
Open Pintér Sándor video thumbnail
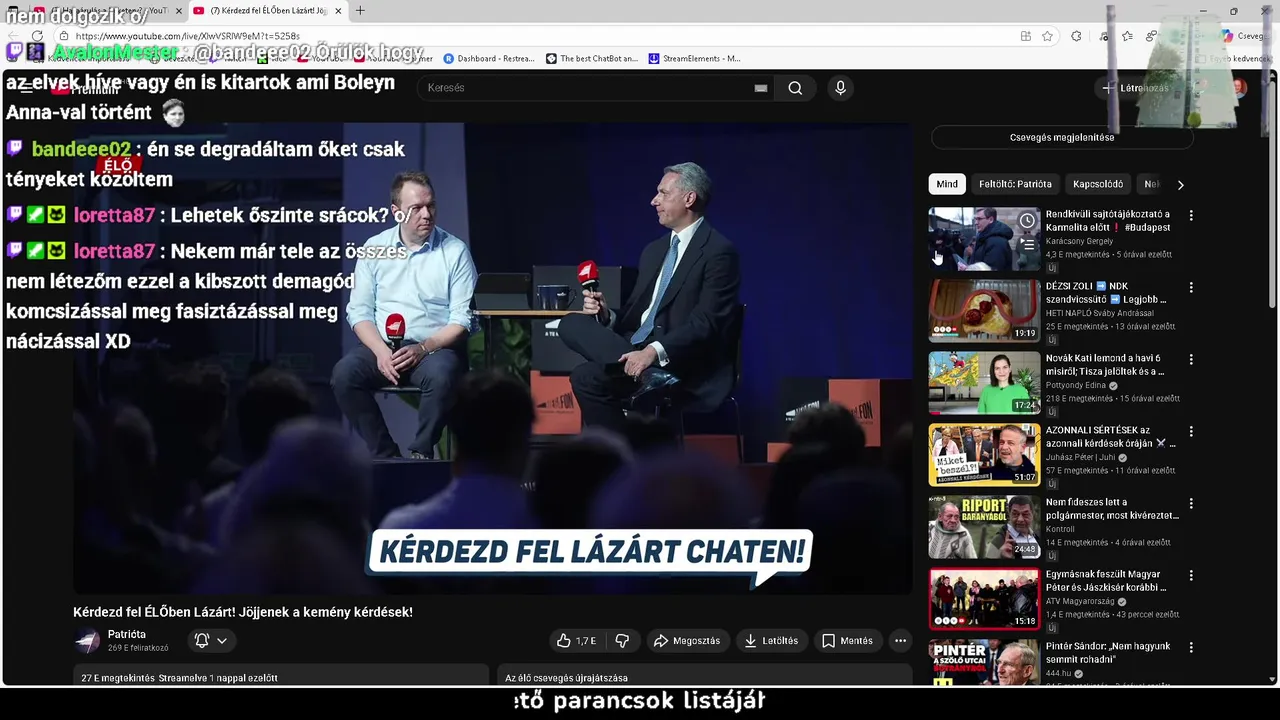pos(984,663)
